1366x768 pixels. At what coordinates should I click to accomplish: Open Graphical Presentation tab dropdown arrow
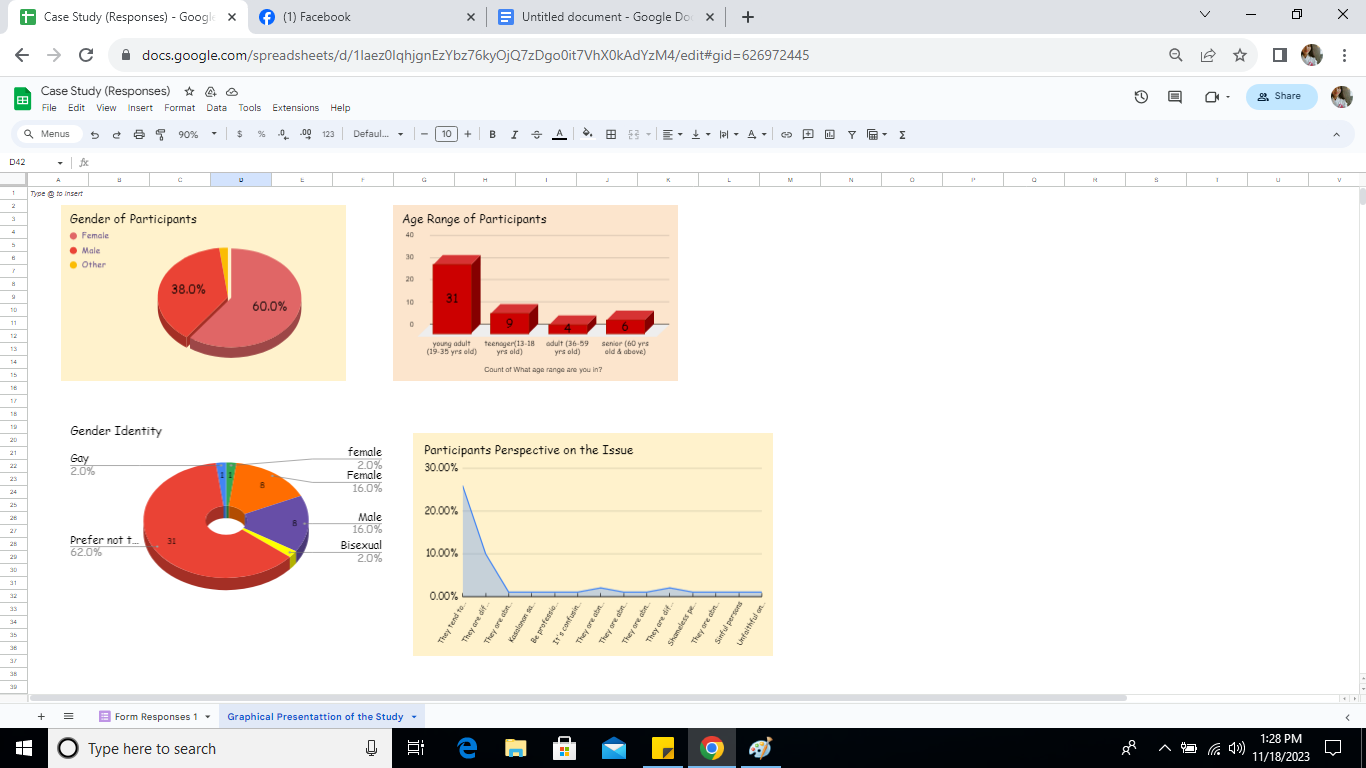[414, 716]
